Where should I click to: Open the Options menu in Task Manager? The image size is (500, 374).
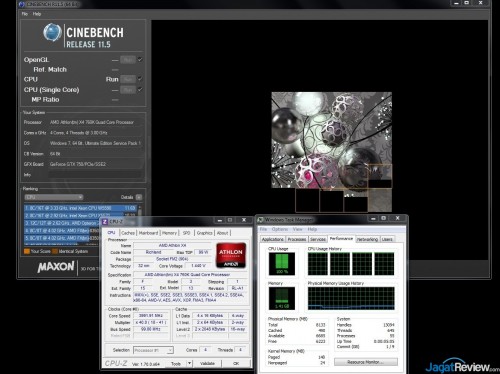click(x=280, y=229)
